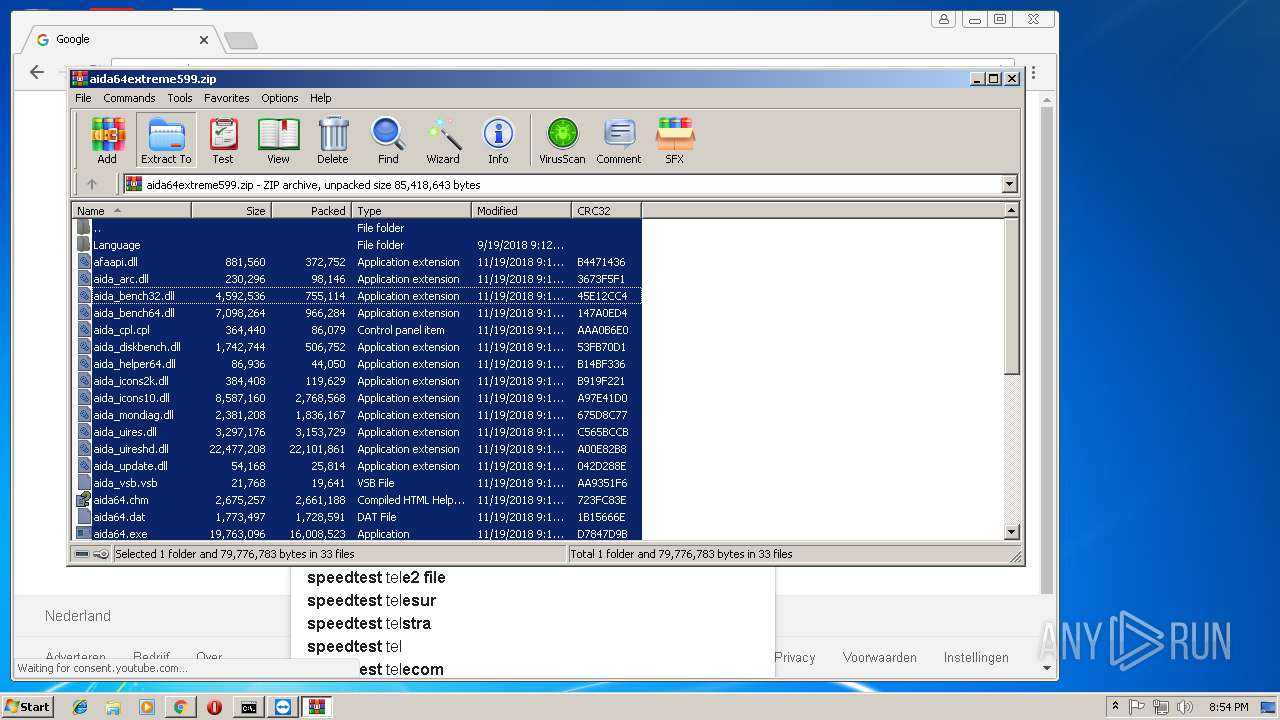Select aida_arc.dll file
1280x720 pixels.
click(357, 279)
